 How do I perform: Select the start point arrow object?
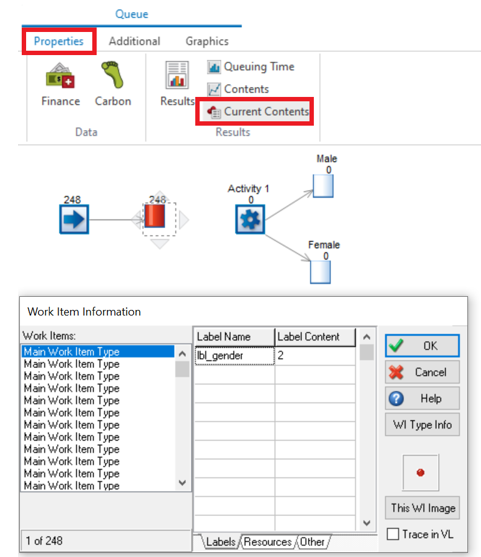coord(74,219)
